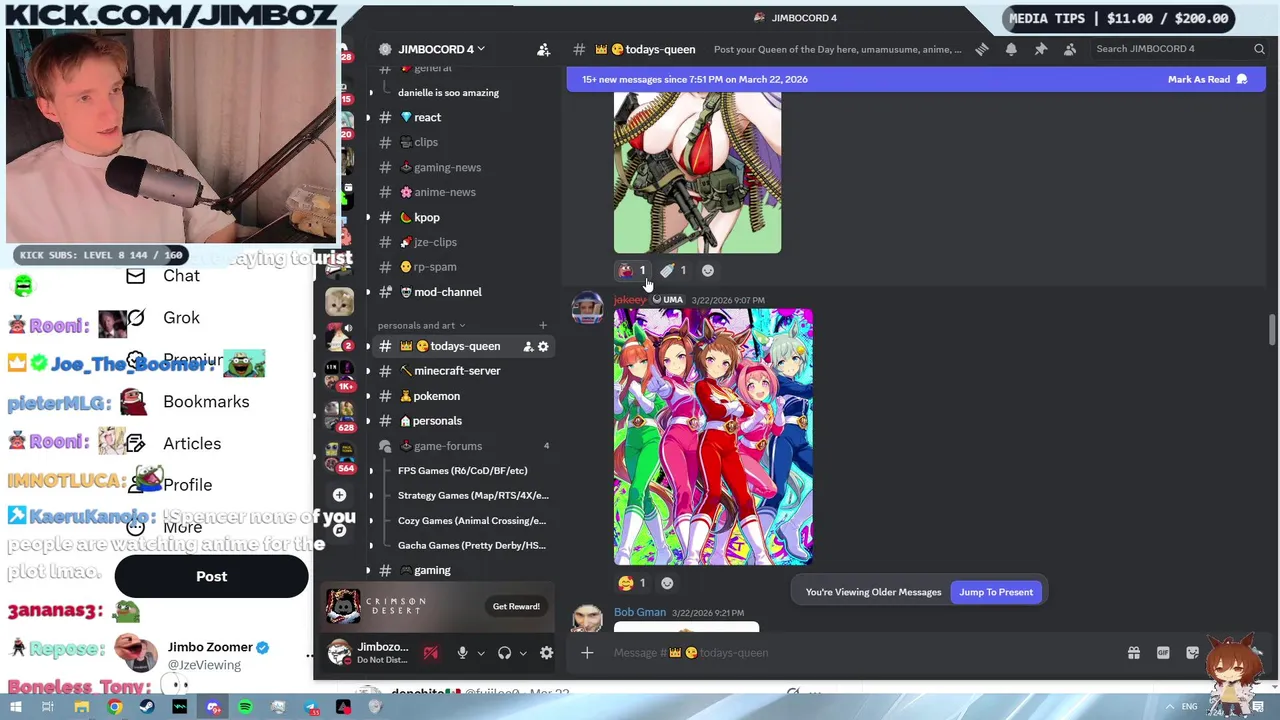Toggle the camera off icon in user panel
1280x720 pixels.
point(431,653)
